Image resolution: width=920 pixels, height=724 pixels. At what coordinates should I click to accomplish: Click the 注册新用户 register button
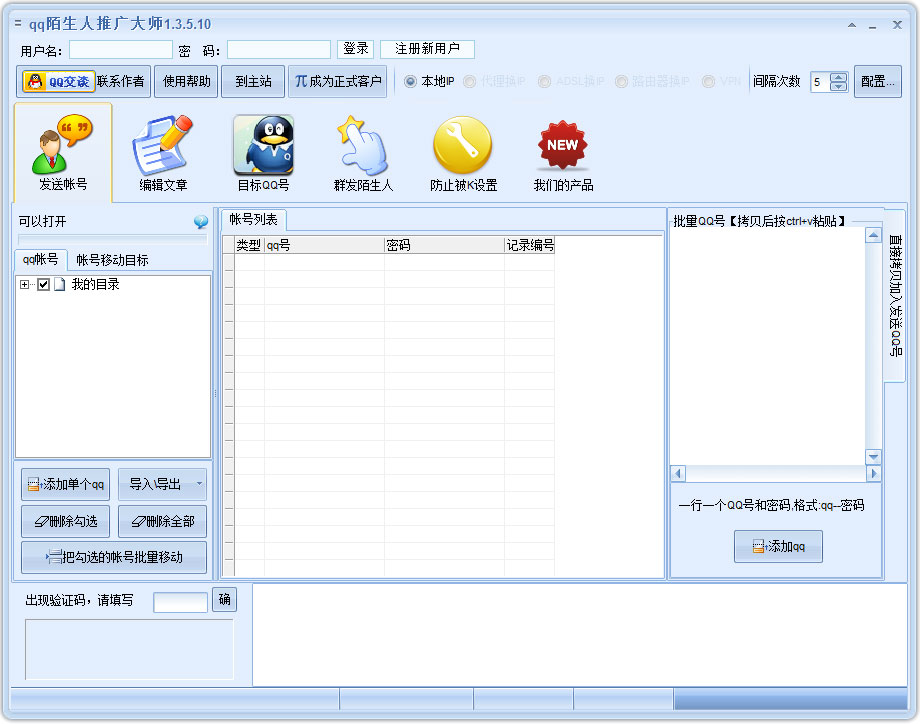pyautogui.click(x=427, y=49)
